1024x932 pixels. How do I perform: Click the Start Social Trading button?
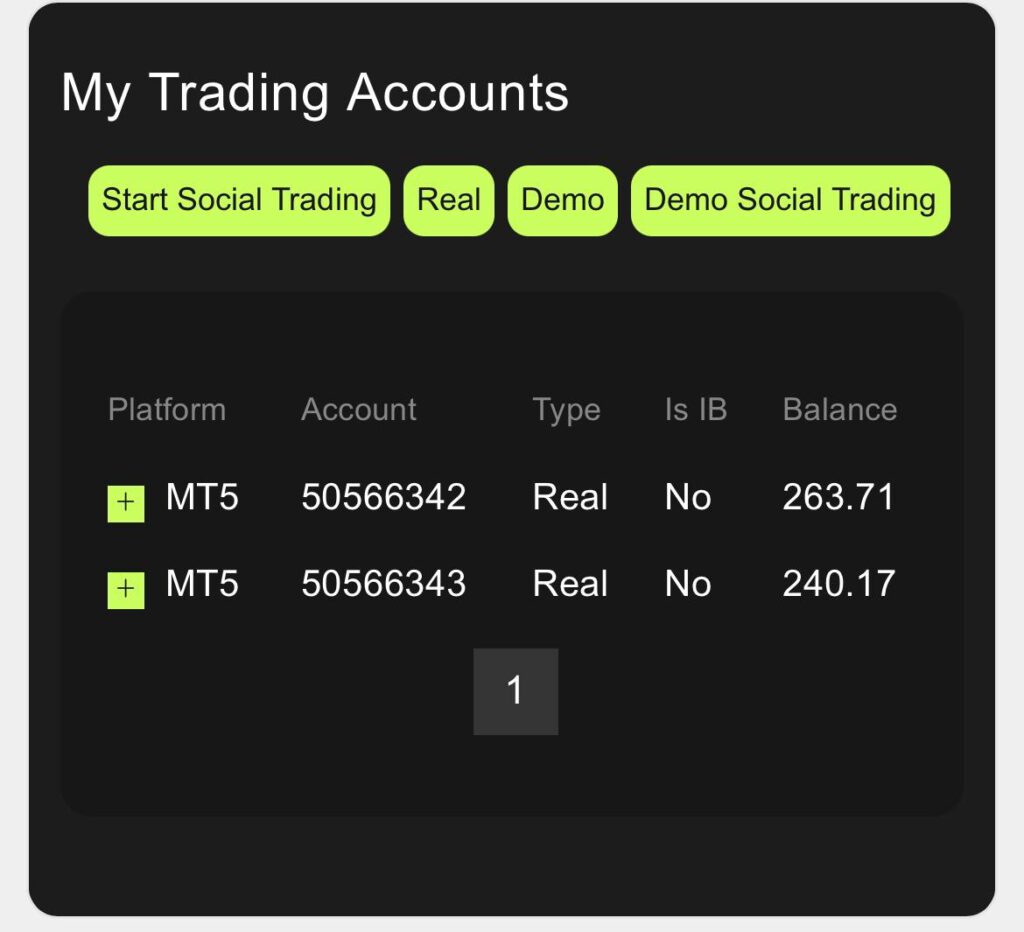point(239,200)
